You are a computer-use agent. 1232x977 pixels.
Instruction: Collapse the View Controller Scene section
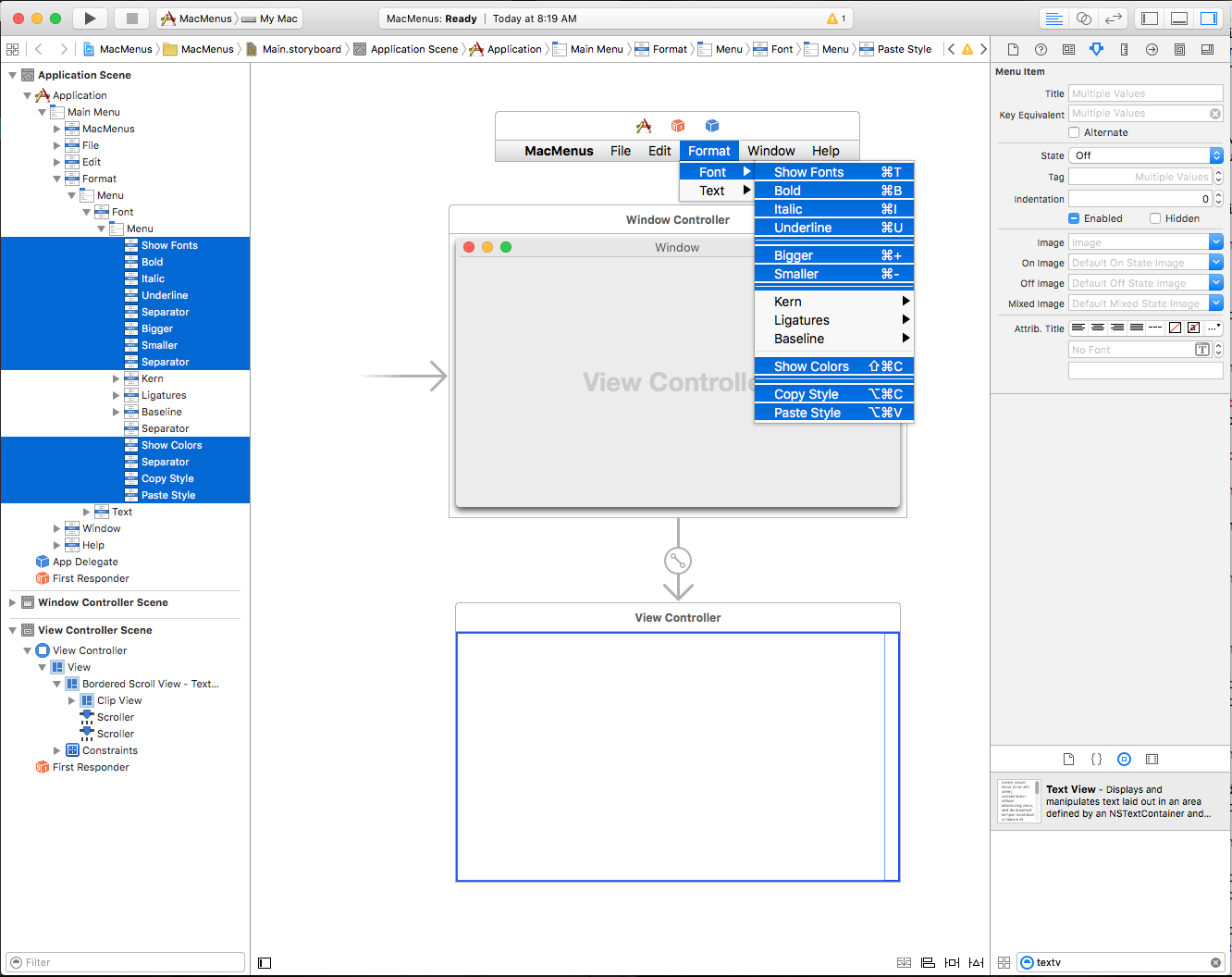(12, 630)
